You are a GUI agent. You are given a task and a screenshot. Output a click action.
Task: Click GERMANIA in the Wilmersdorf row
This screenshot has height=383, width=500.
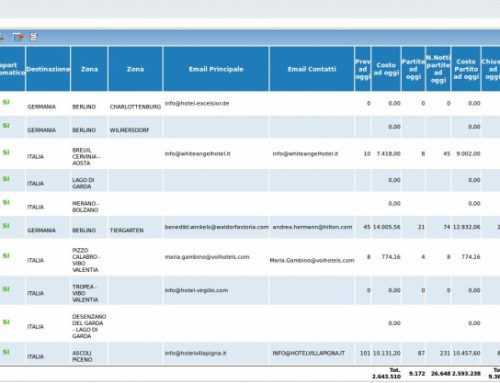click(x=41, y=130)
